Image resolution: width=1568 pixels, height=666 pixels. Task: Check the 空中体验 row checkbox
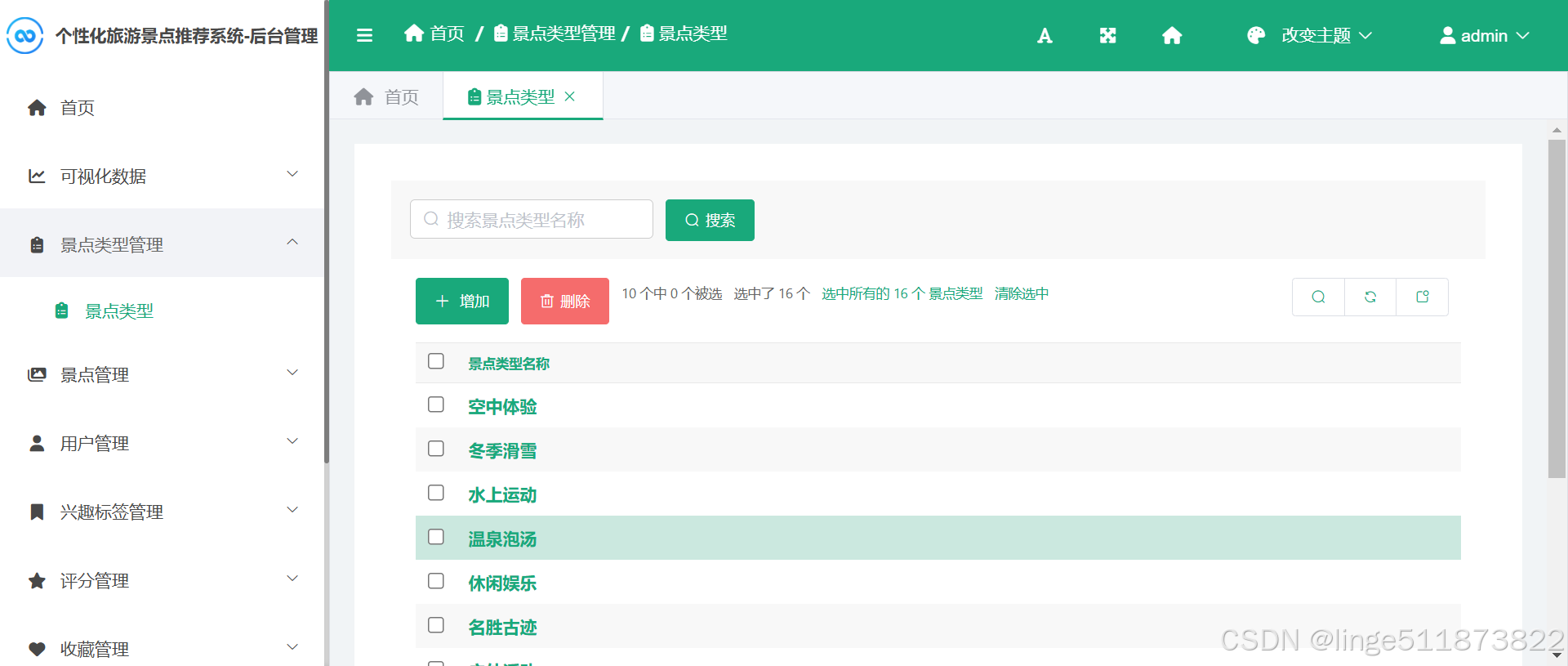(436, 405)
